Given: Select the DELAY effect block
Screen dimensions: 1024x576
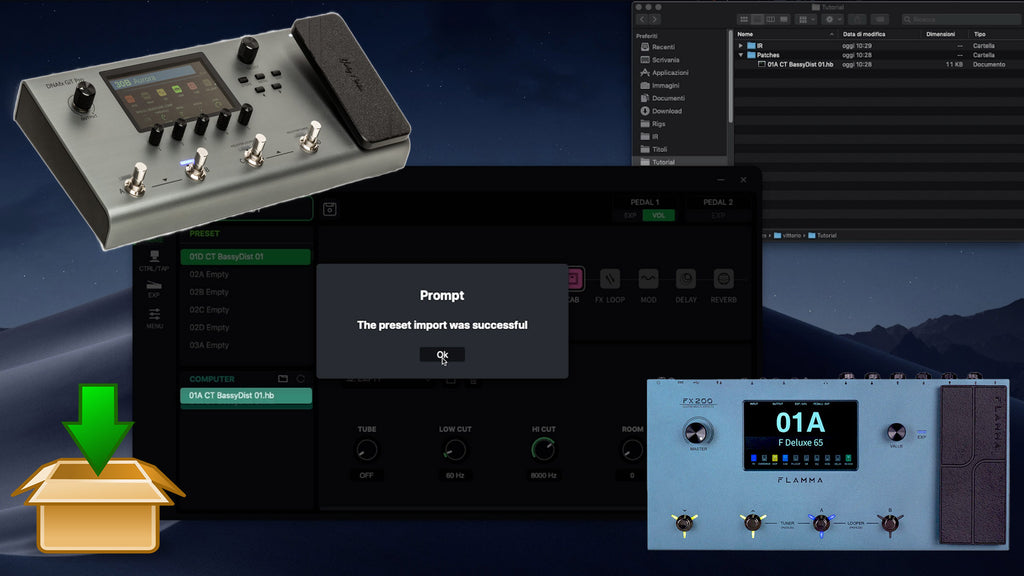Looking at the screenshot, I should (686, 280).
